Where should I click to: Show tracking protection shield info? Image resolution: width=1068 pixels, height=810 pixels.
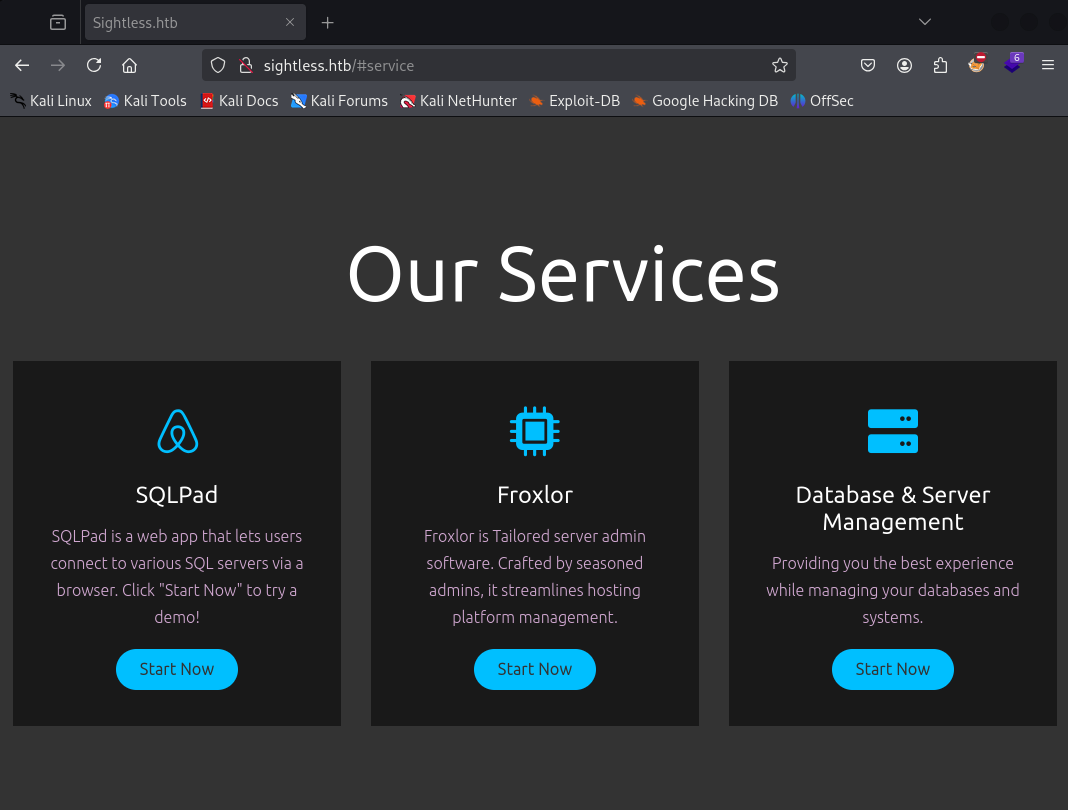218,65
